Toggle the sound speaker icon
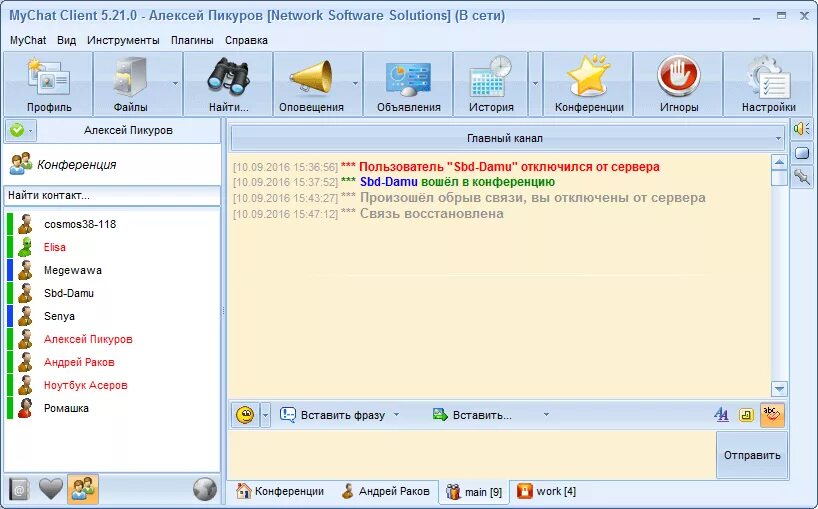Screen dimensions: 818x509 802,129
